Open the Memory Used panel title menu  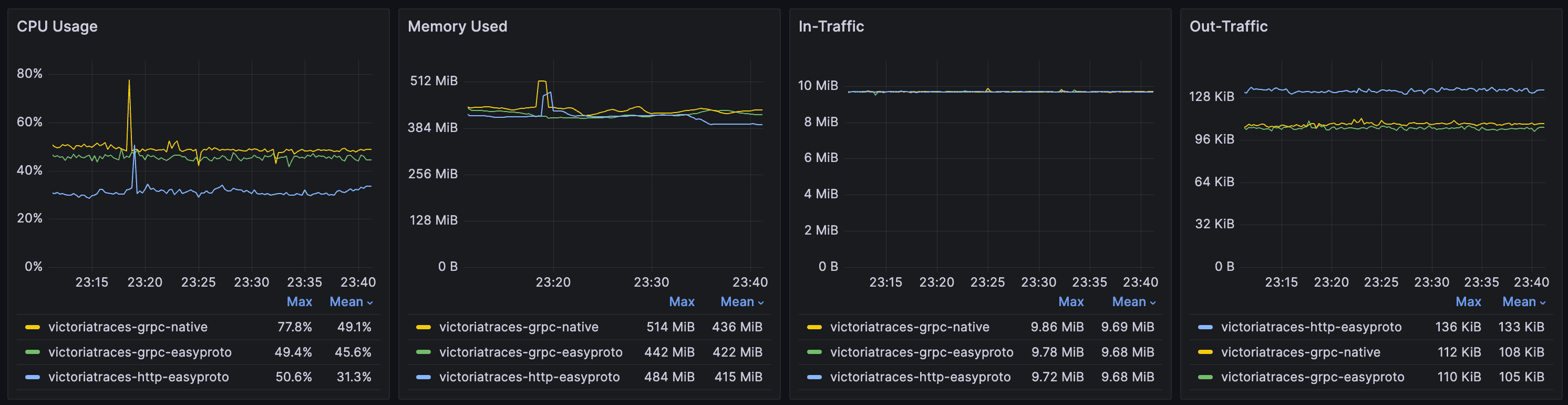pyautogui.click(x=457, y=26)
